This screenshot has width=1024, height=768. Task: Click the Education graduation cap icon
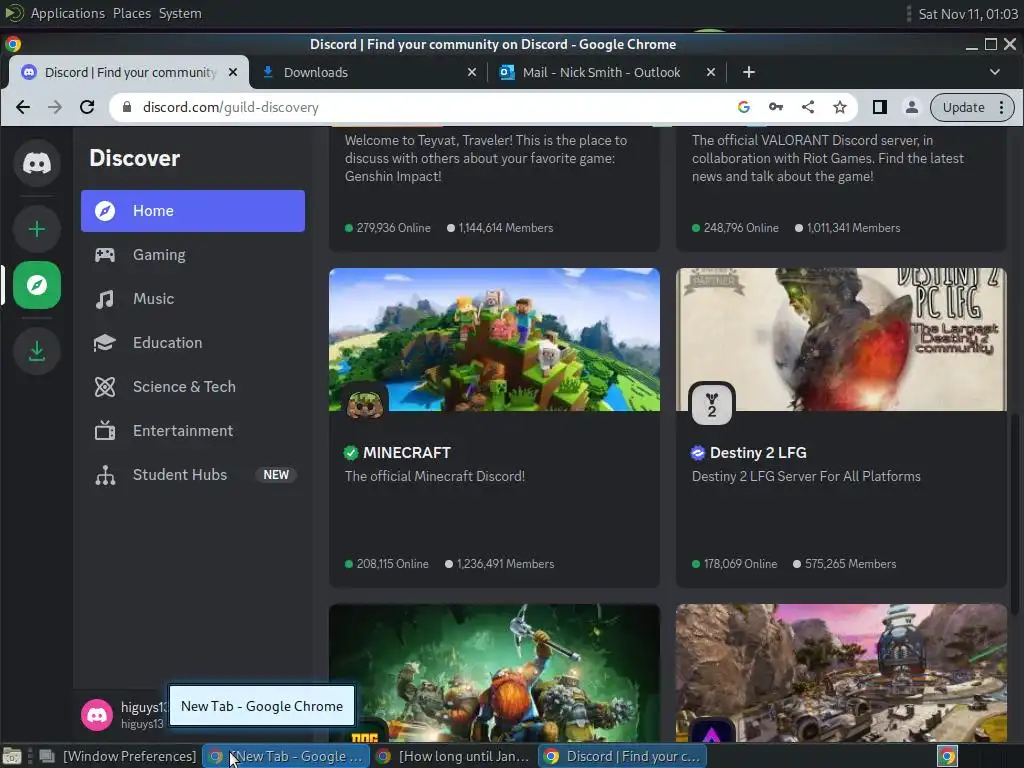tap(104, 343)
